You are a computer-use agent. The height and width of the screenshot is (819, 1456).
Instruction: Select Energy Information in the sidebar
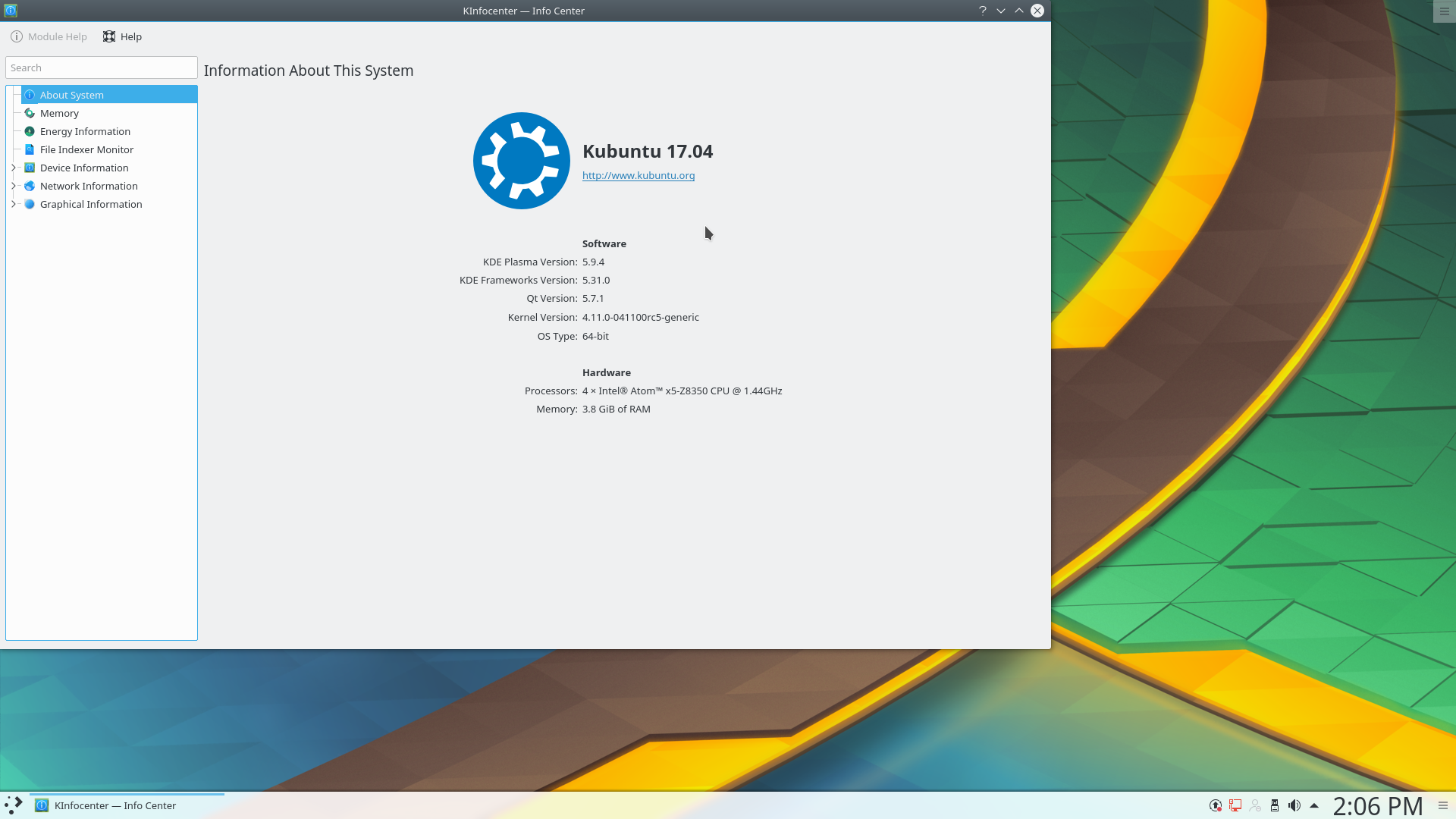pyautogui.click(x=85, y=131)
